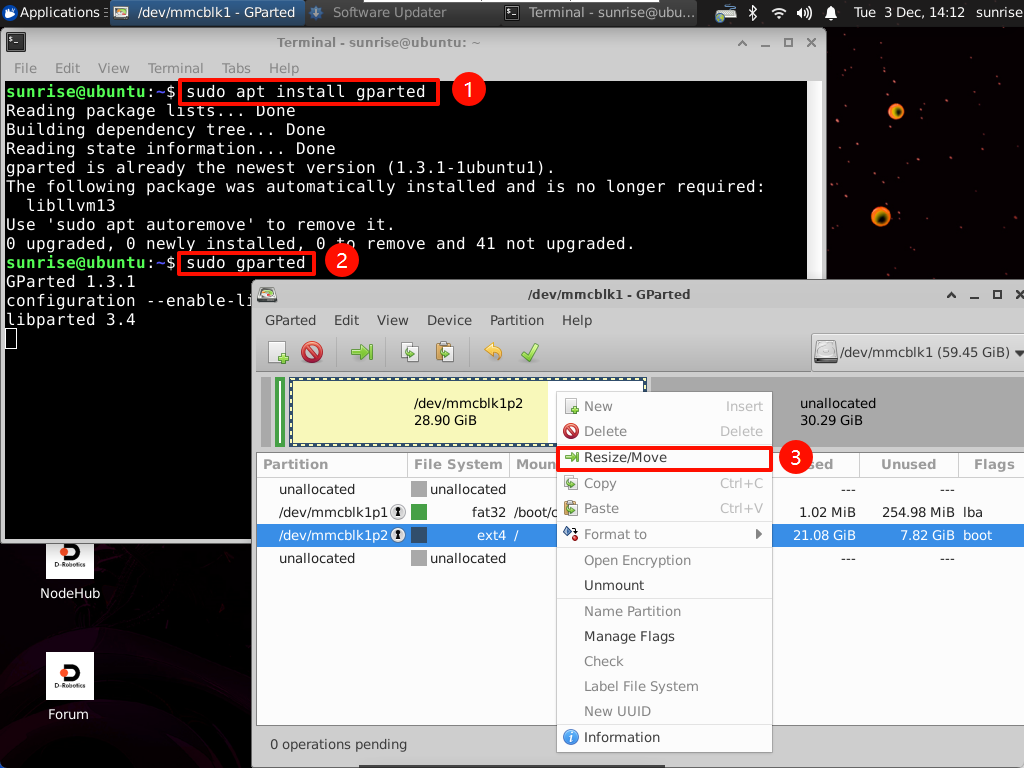1024x768 pixels.
Task: Click the lba flag on the fat32 row
Action: pyautogui.click(x=972, y=513)
